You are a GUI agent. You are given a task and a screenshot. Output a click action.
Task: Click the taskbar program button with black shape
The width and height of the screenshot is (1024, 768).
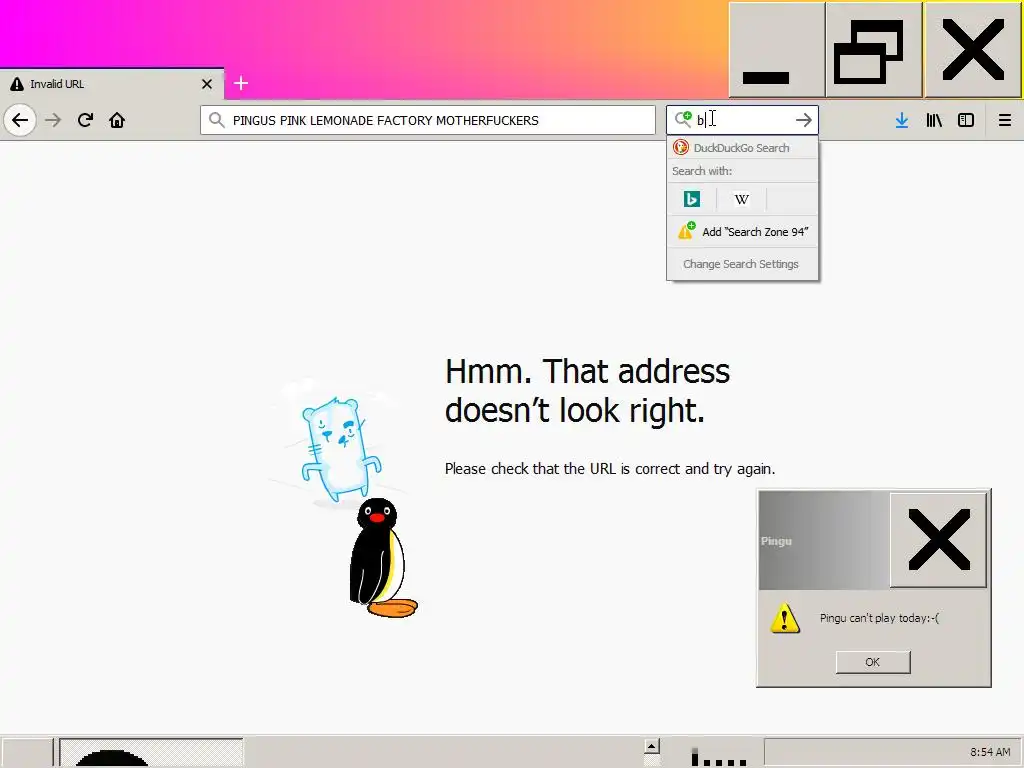tap(151, 753)
